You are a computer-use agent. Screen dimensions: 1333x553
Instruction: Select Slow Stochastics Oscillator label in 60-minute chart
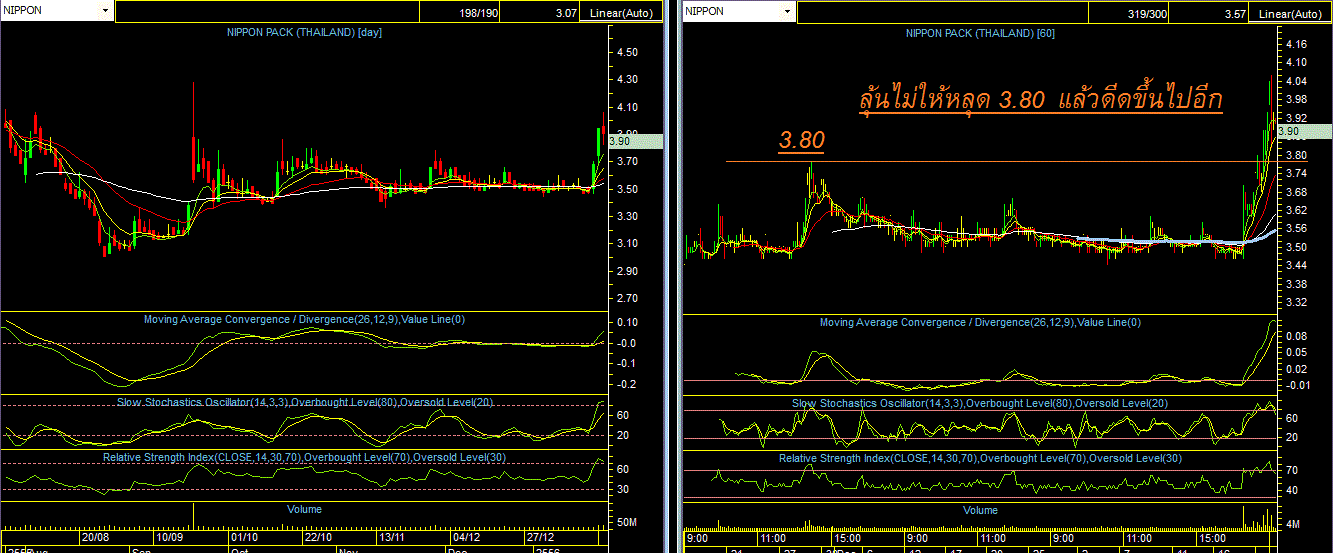[980, 403]
